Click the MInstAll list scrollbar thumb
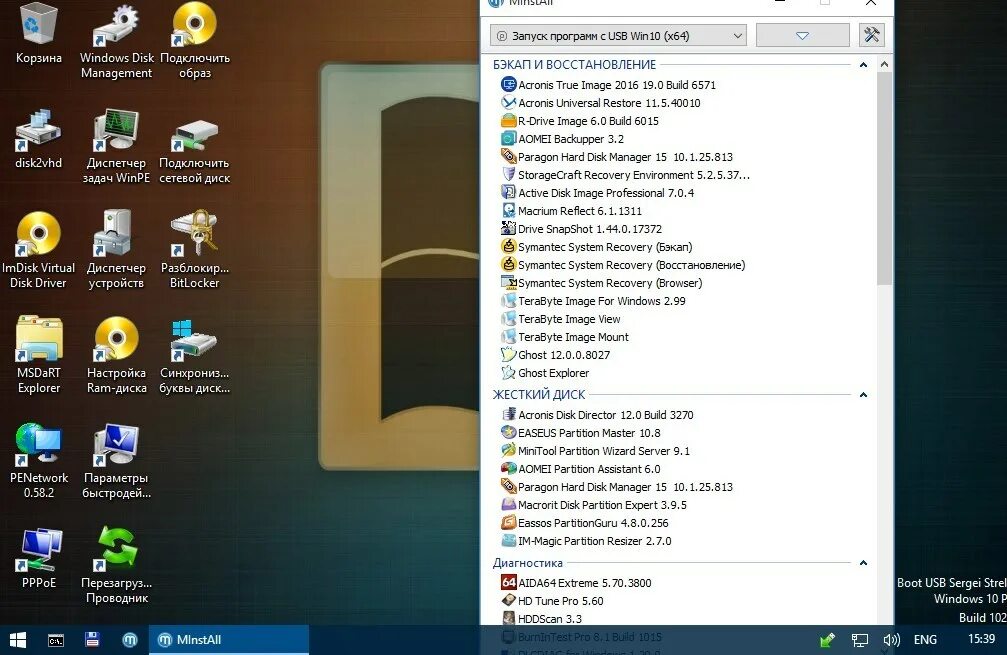Screen dimensions: 1007x655 (884, 179)
